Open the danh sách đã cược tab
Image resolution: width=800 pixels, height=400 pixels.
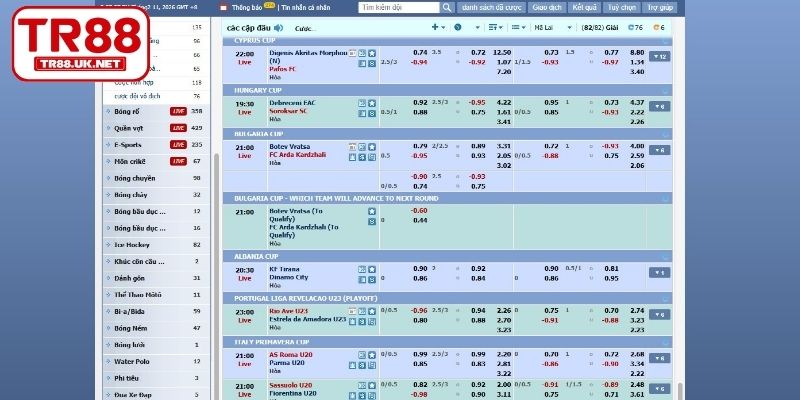(490, 8)
